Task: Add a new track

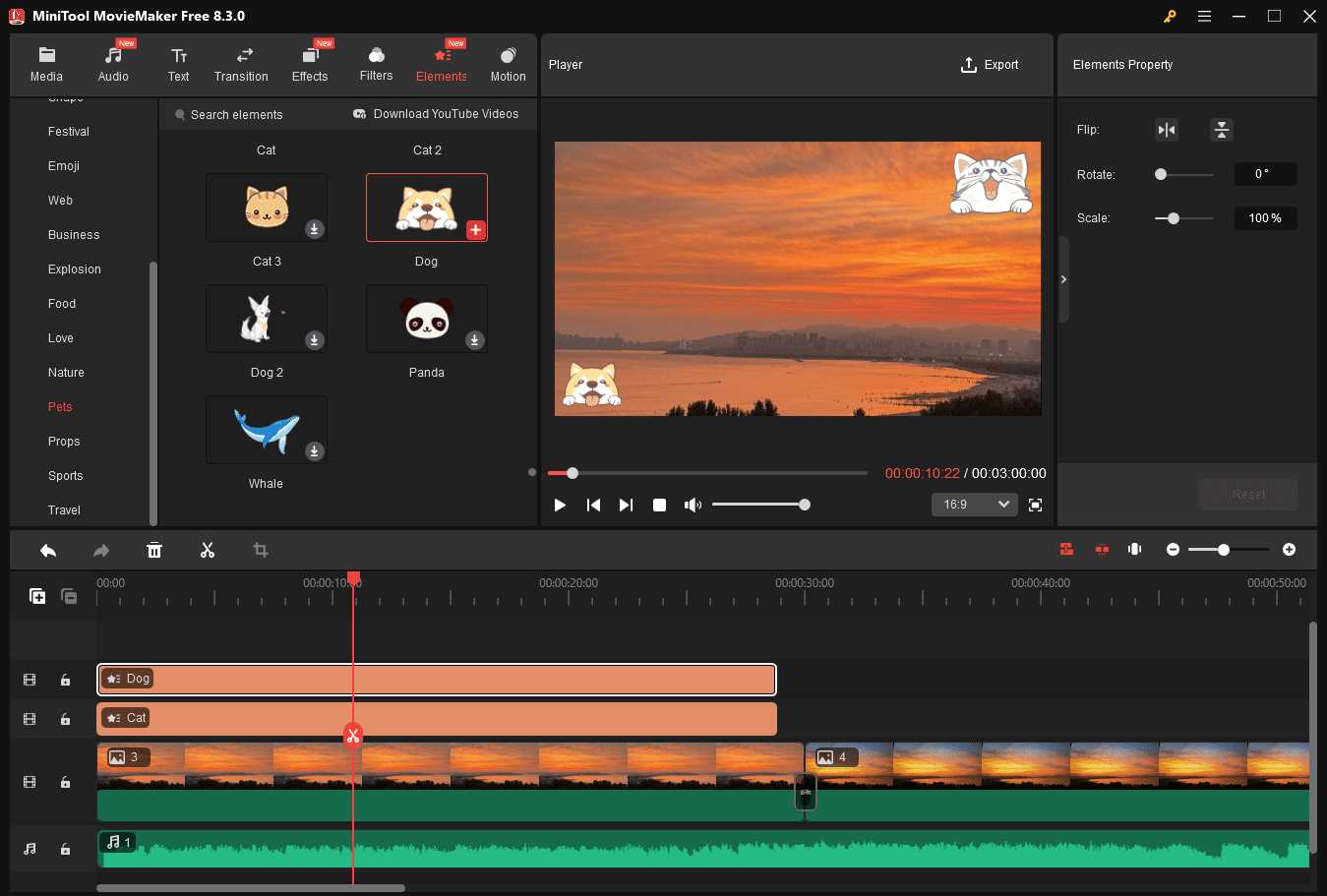Action: 37,596
